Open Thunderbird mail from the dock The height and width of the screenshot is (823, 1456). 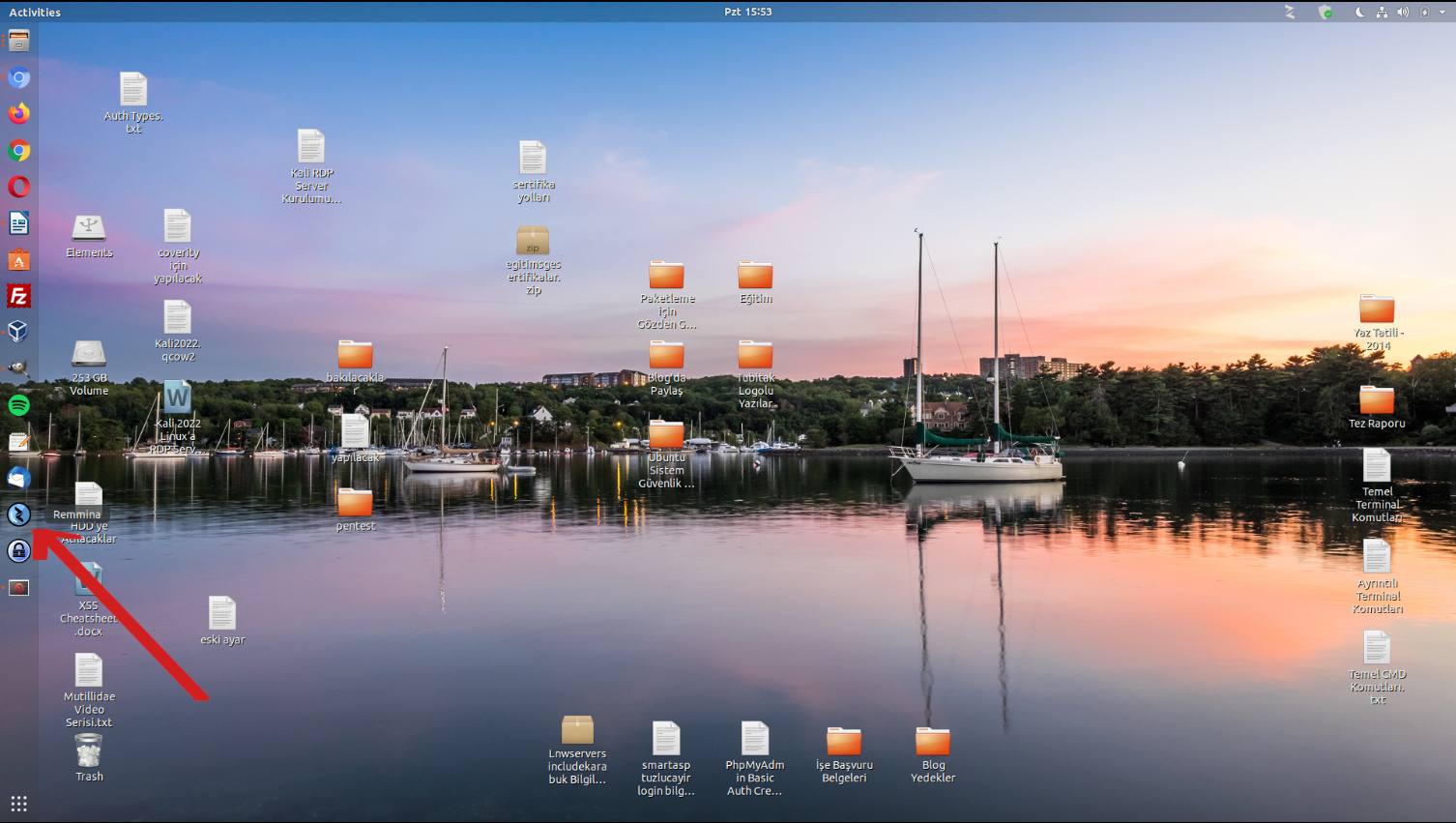(x=18, y=478)
